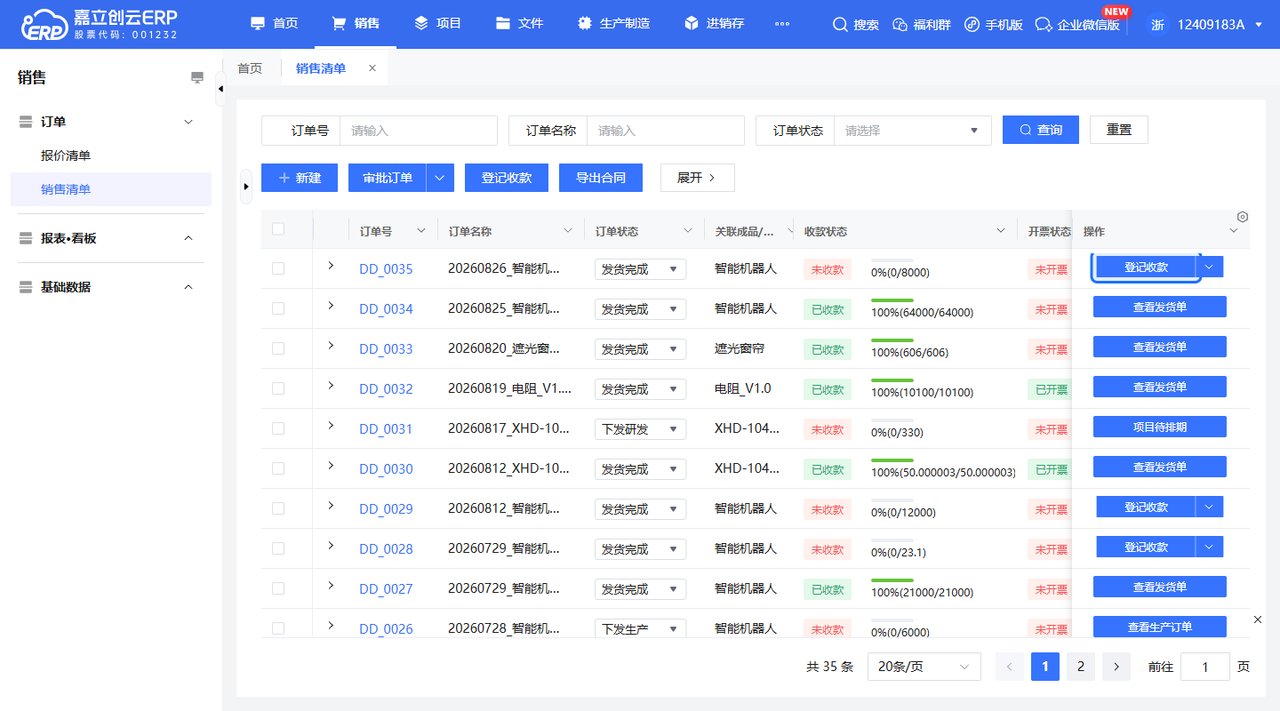Click the DD_0032 payment progress bar
1280x711 pixels.
pos(893,380)
